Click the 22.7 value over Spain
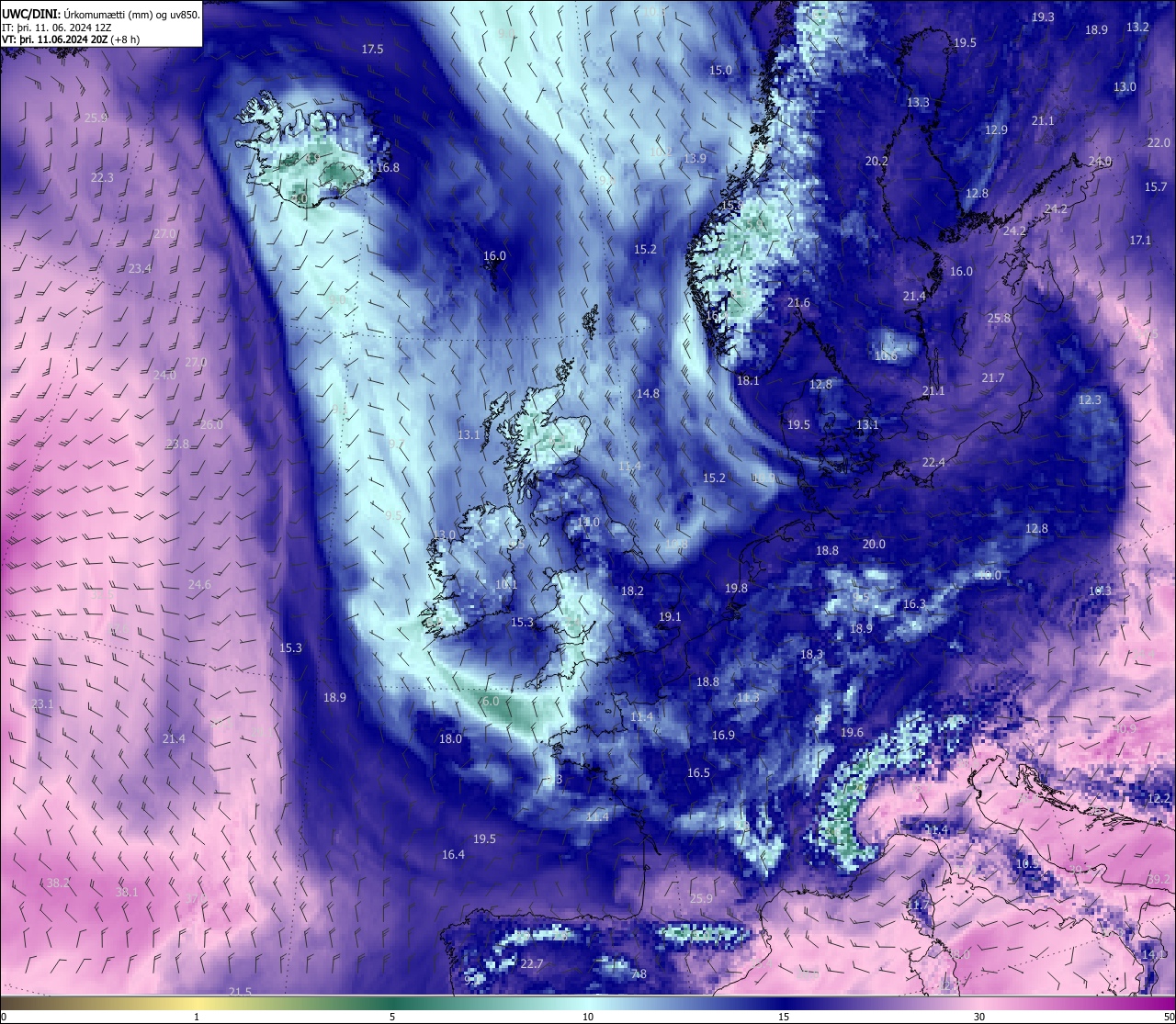This screenshot has width=1176, height=1024. click(x=532, y=964)
